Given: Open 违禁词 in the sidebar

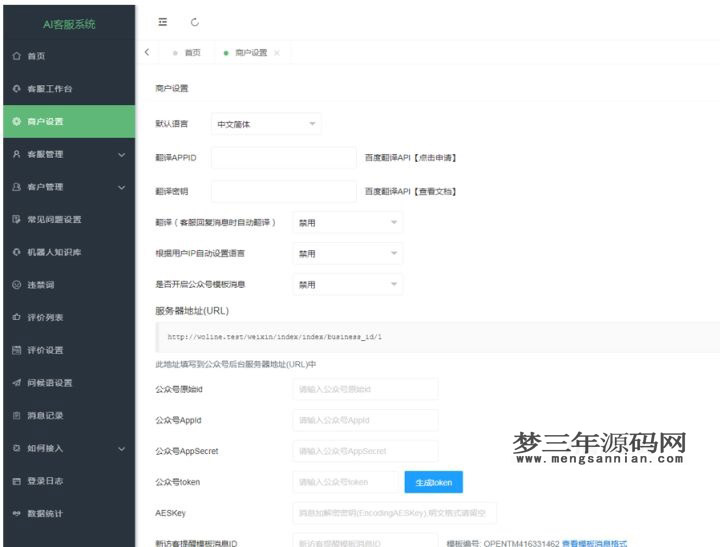Looking at the screenshot, I should pos(69,285).
